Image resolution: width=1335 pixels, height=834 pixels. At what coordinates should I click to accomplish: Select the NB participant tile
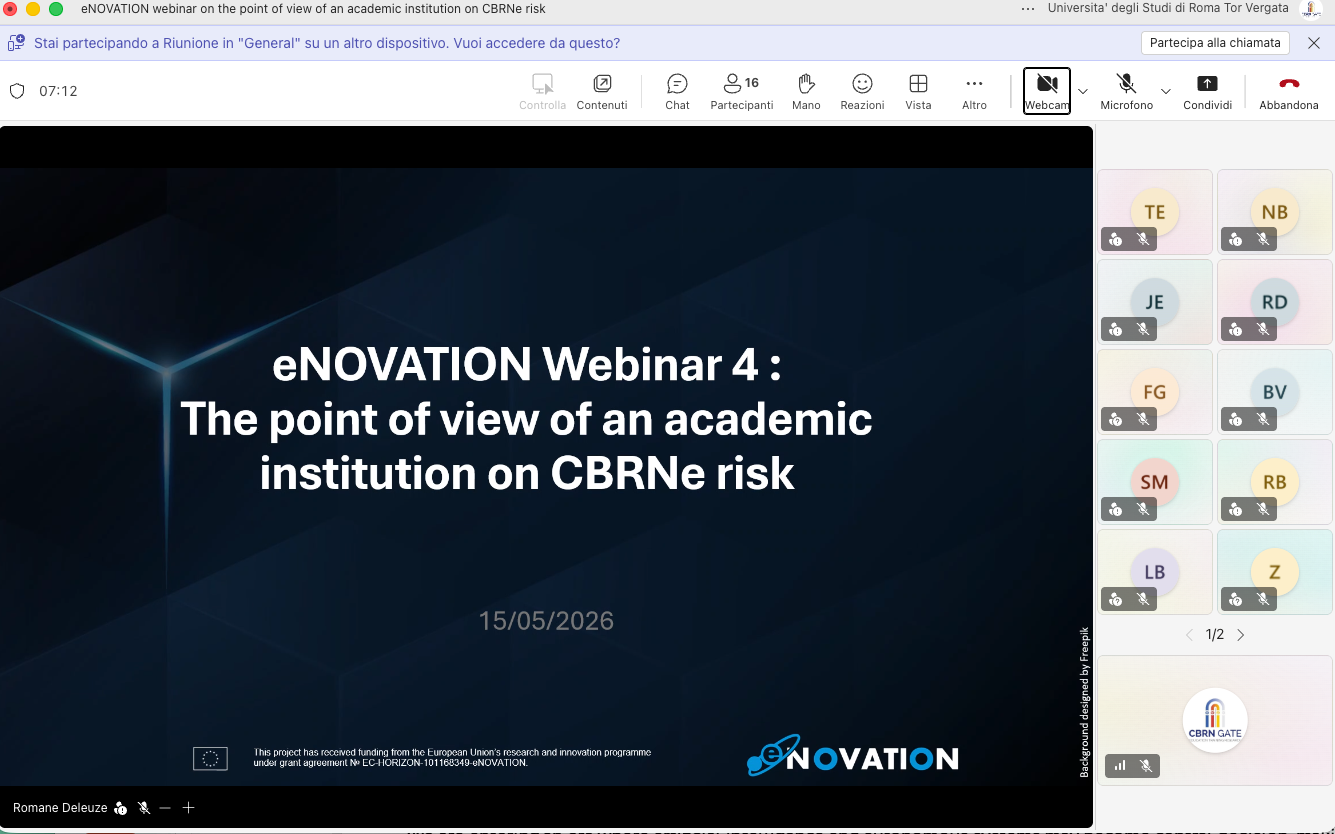1275,212
